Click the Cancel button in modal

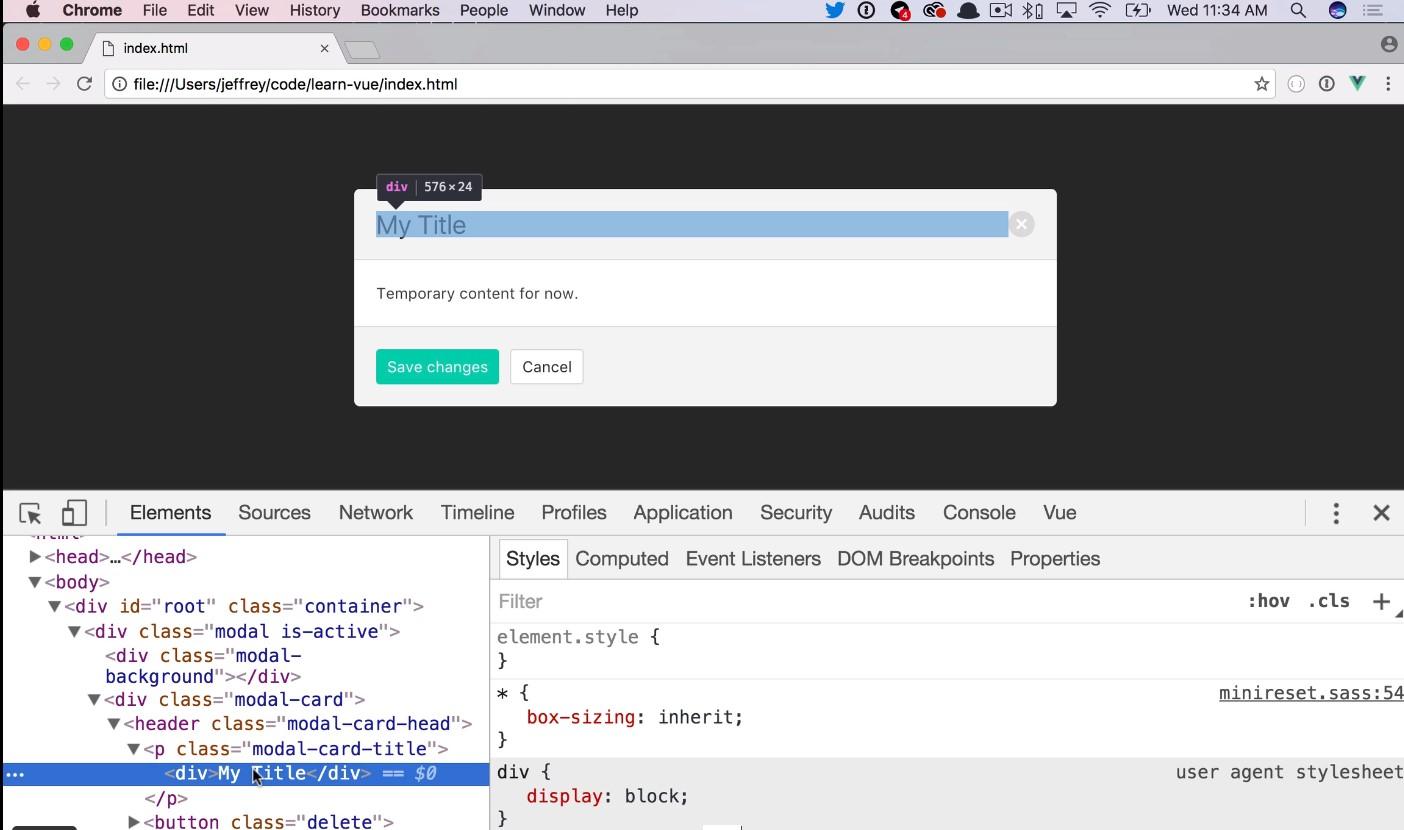point(547,367)
